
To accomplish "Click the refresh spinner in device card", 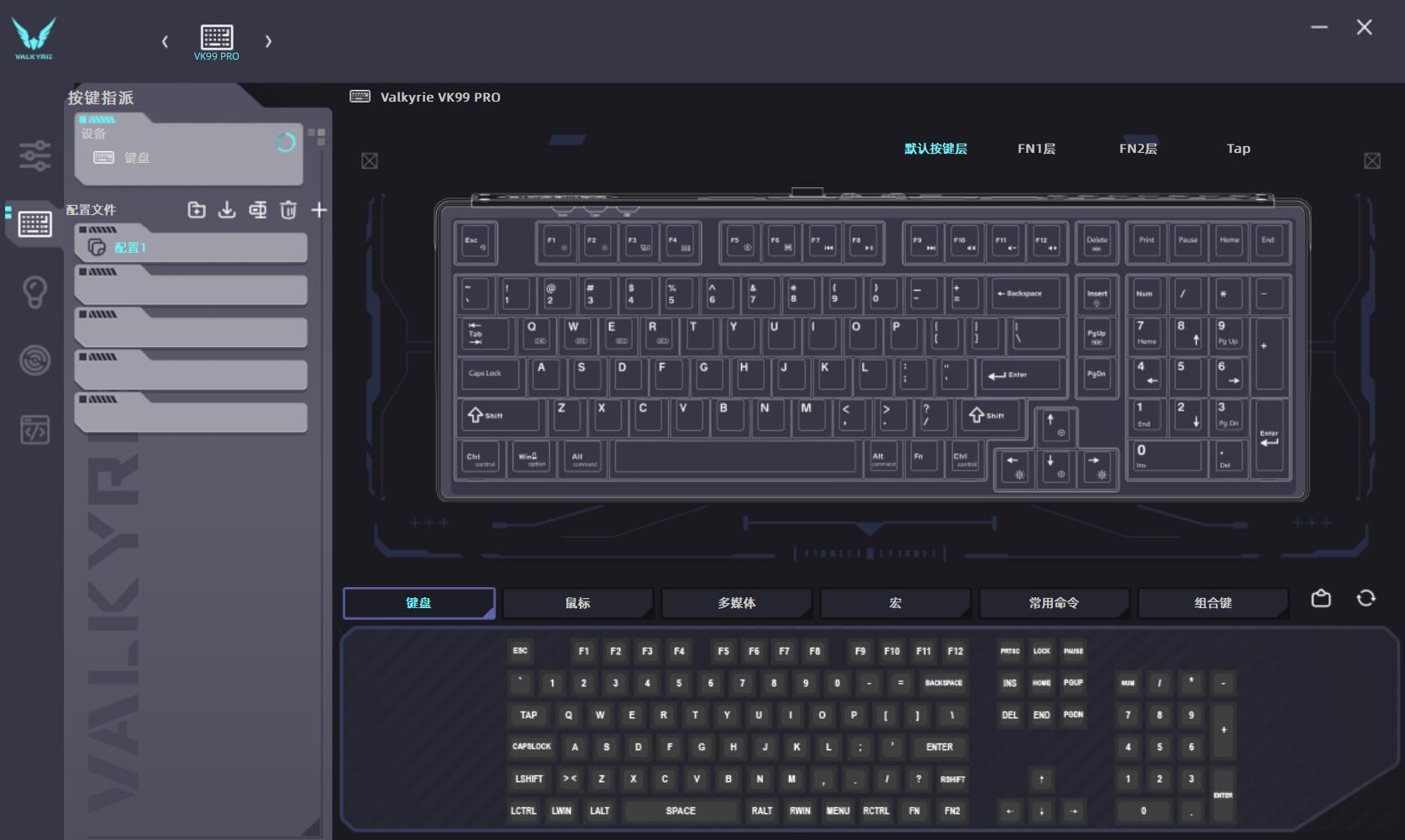I will click(286, 143).
